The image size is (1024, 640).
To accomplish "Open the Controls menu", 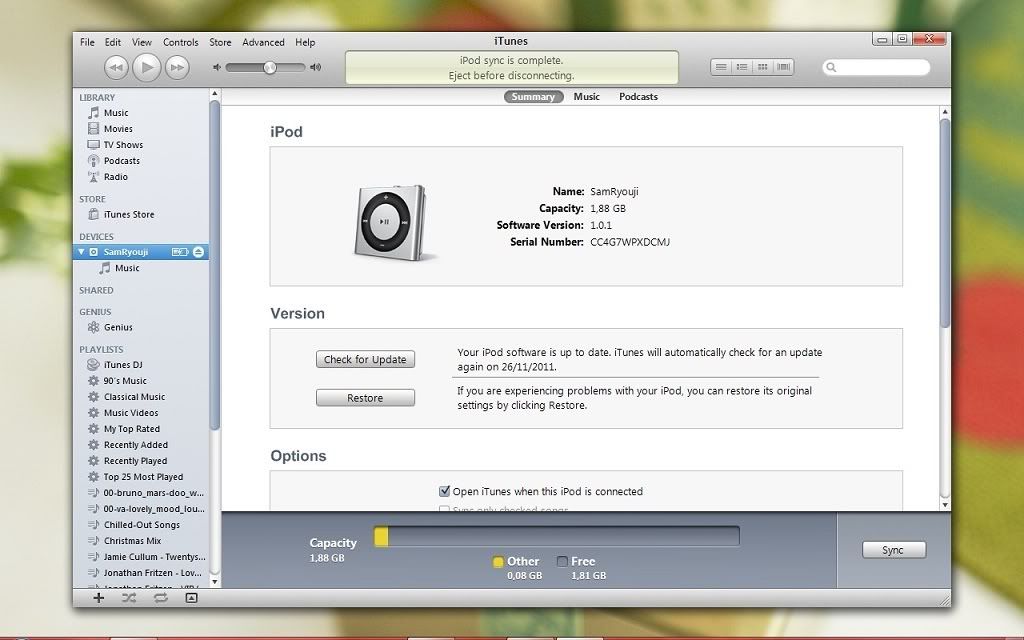I will coord(181,42).
